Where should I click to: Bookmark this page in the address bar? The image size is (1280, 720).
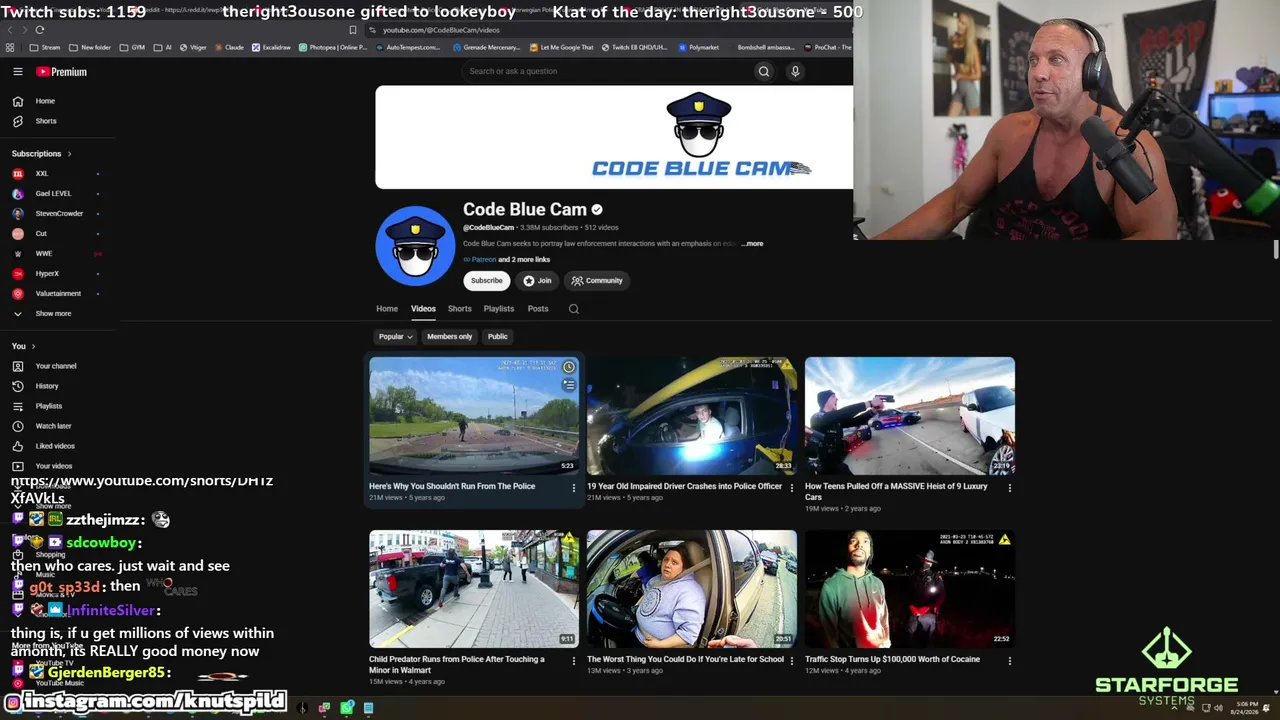[x=352, y=30]
